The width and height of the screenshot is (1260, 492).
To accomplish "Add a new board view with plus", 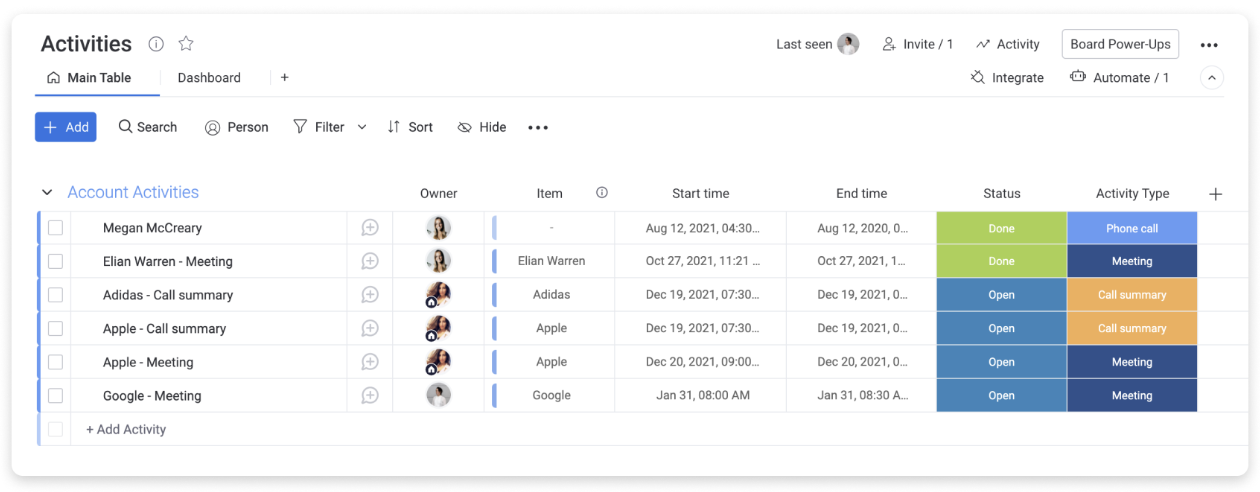I will (285, 77).
